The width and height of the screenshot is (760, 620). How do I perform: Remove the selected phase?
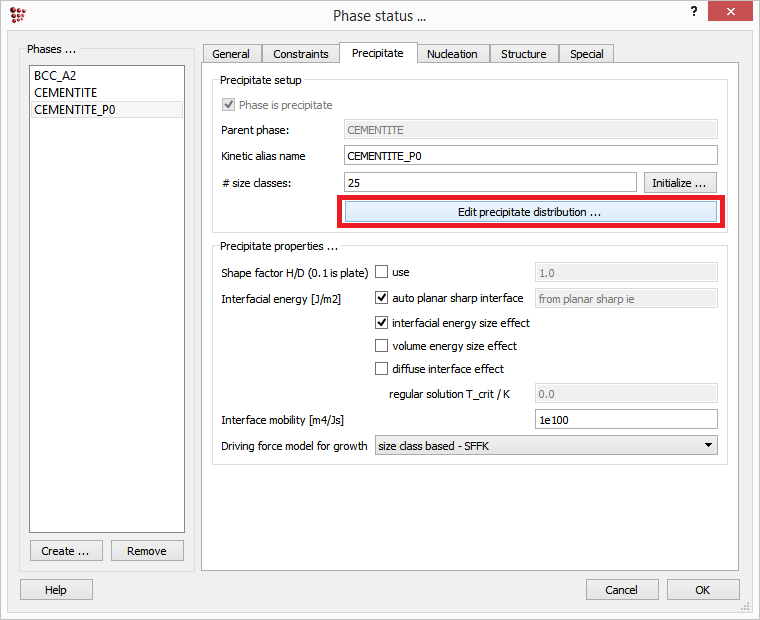pos(147,551)
